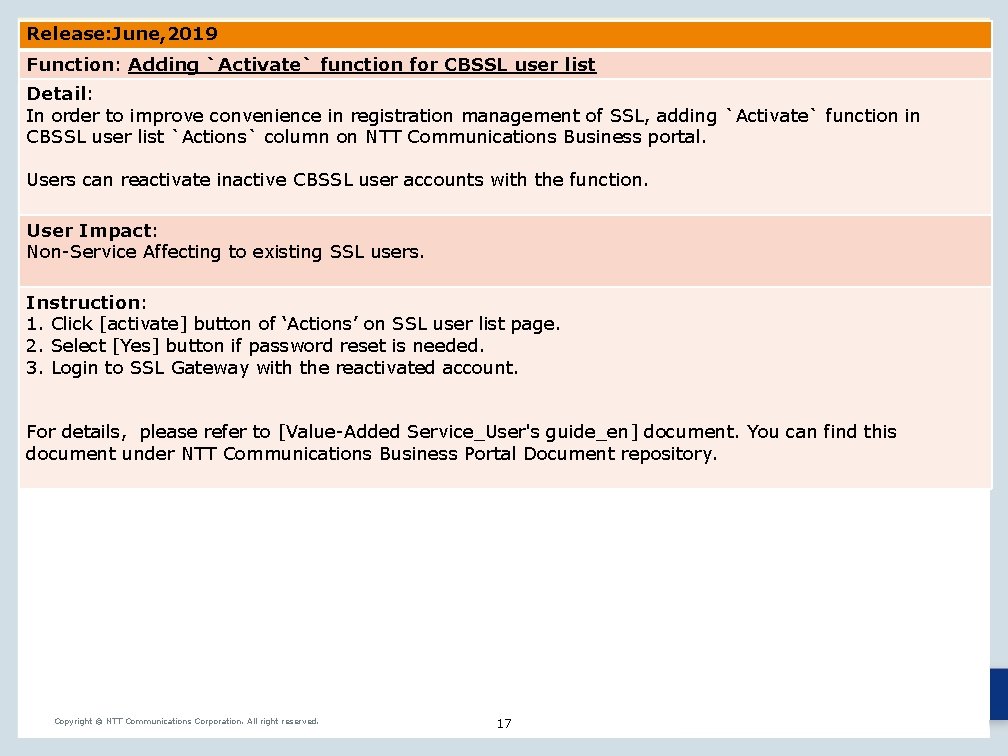Click the line starting with 'CBSSL user list `Actions` column'
This screenshot has height=756, width=1008.
click(366, 137)
